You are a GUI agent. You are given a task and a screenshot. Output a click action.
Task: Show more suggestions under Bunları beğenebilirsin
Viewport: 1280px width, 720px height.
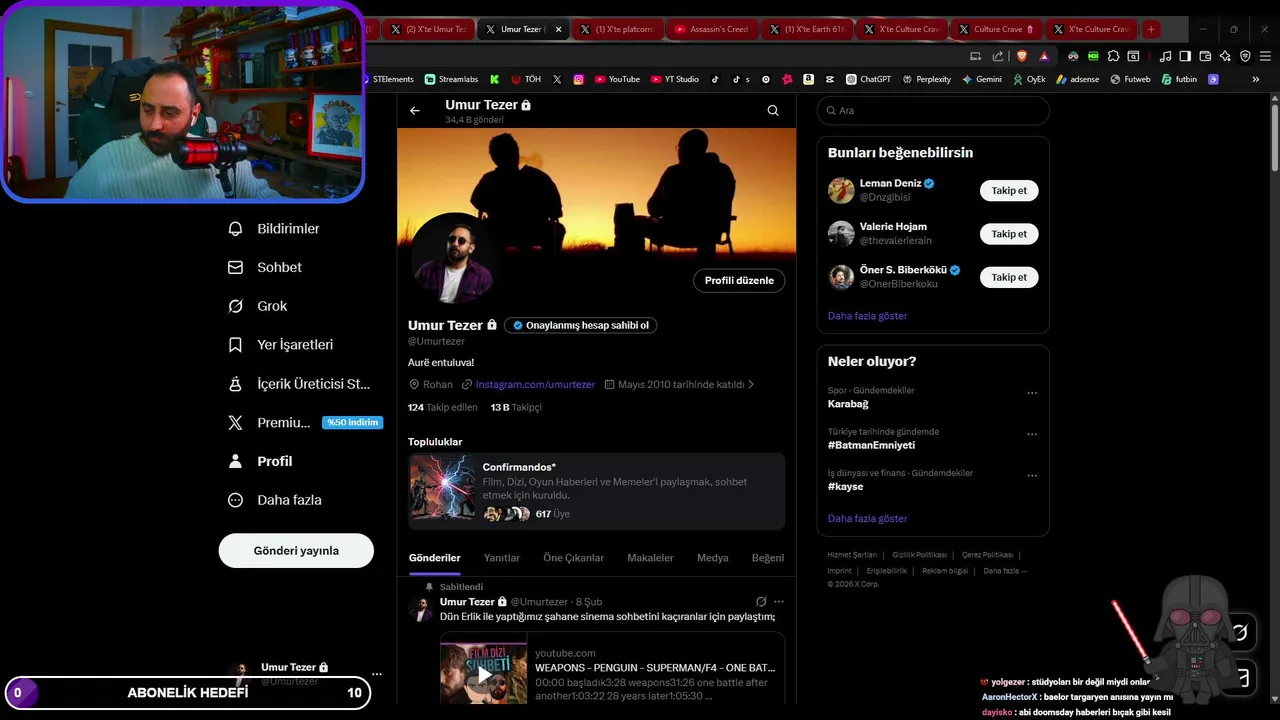point(867,316)
